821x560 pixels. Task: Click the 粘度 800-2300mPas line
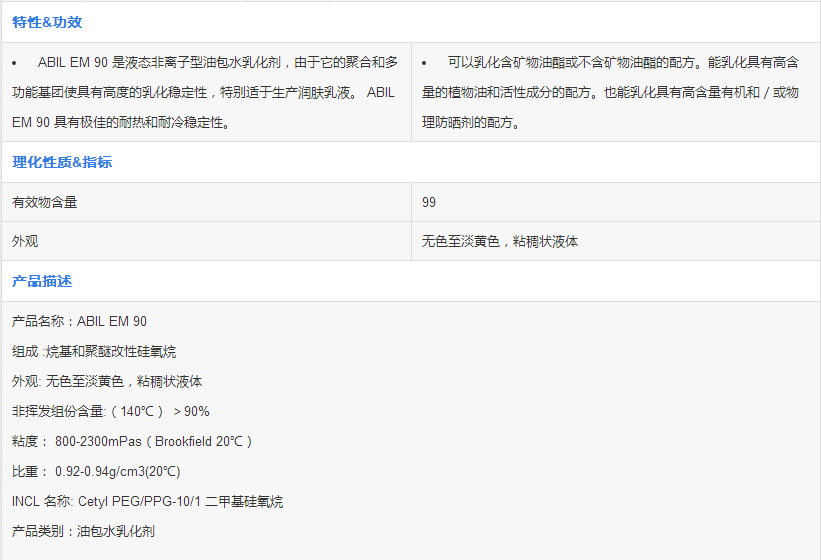[x=132, y=442]
